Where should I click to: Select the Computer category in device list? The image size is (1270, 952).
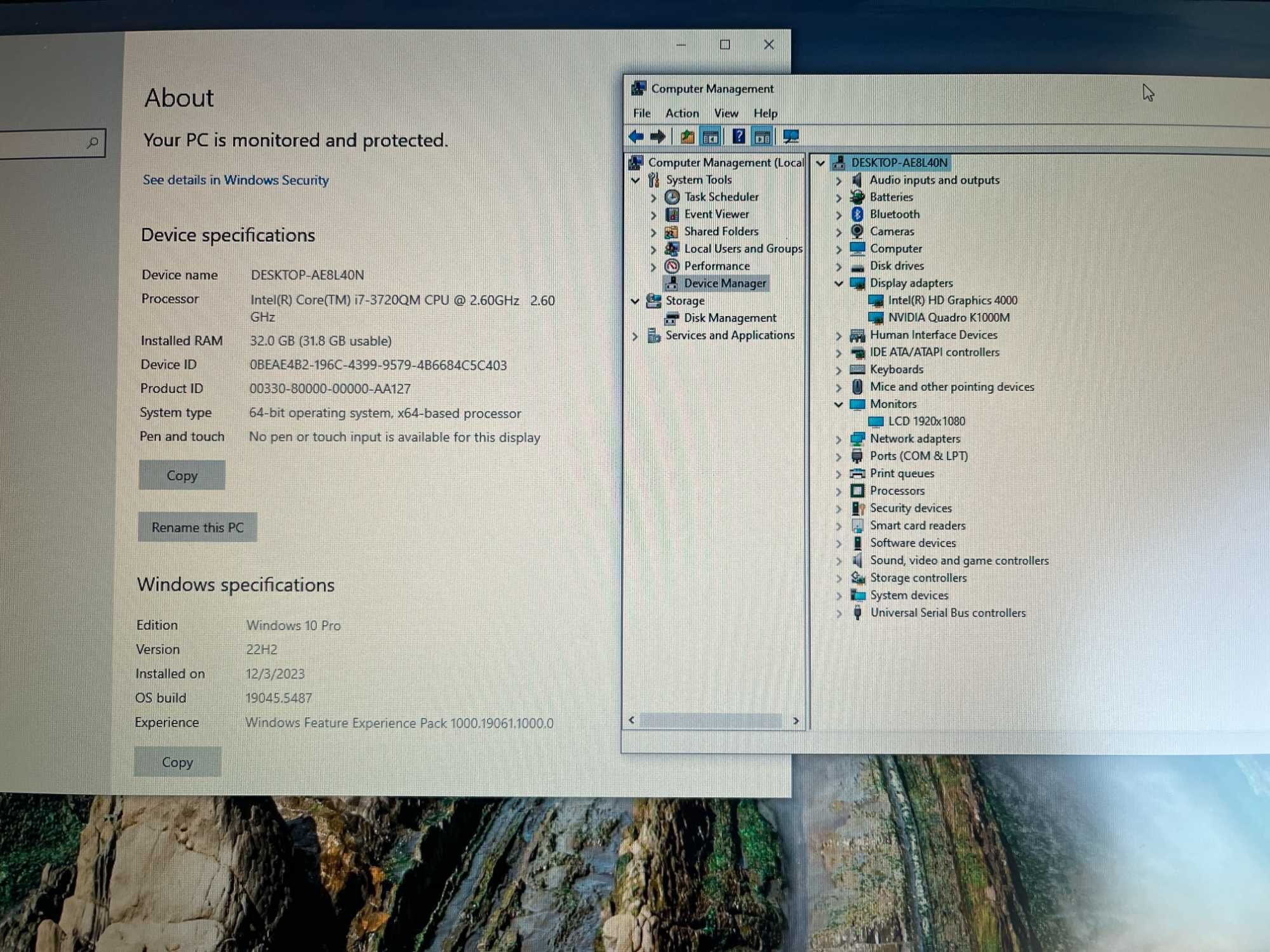click(x=895, y=249)
